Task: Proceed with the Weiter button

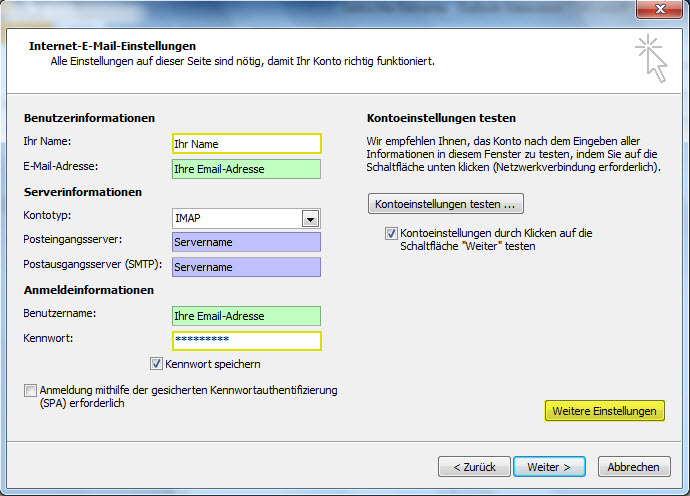Action: (x=548, y=467)
